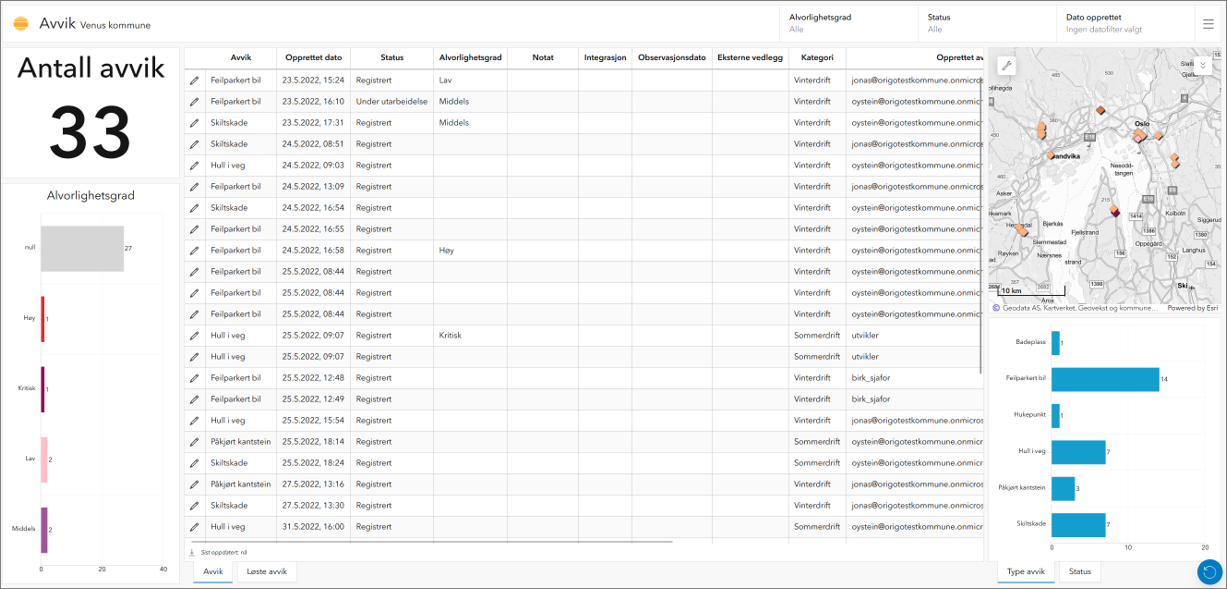Sort by the Opprettet dato column header
Image resolution: width=1227 pixels, height=589 pixels.
(314, 58)
